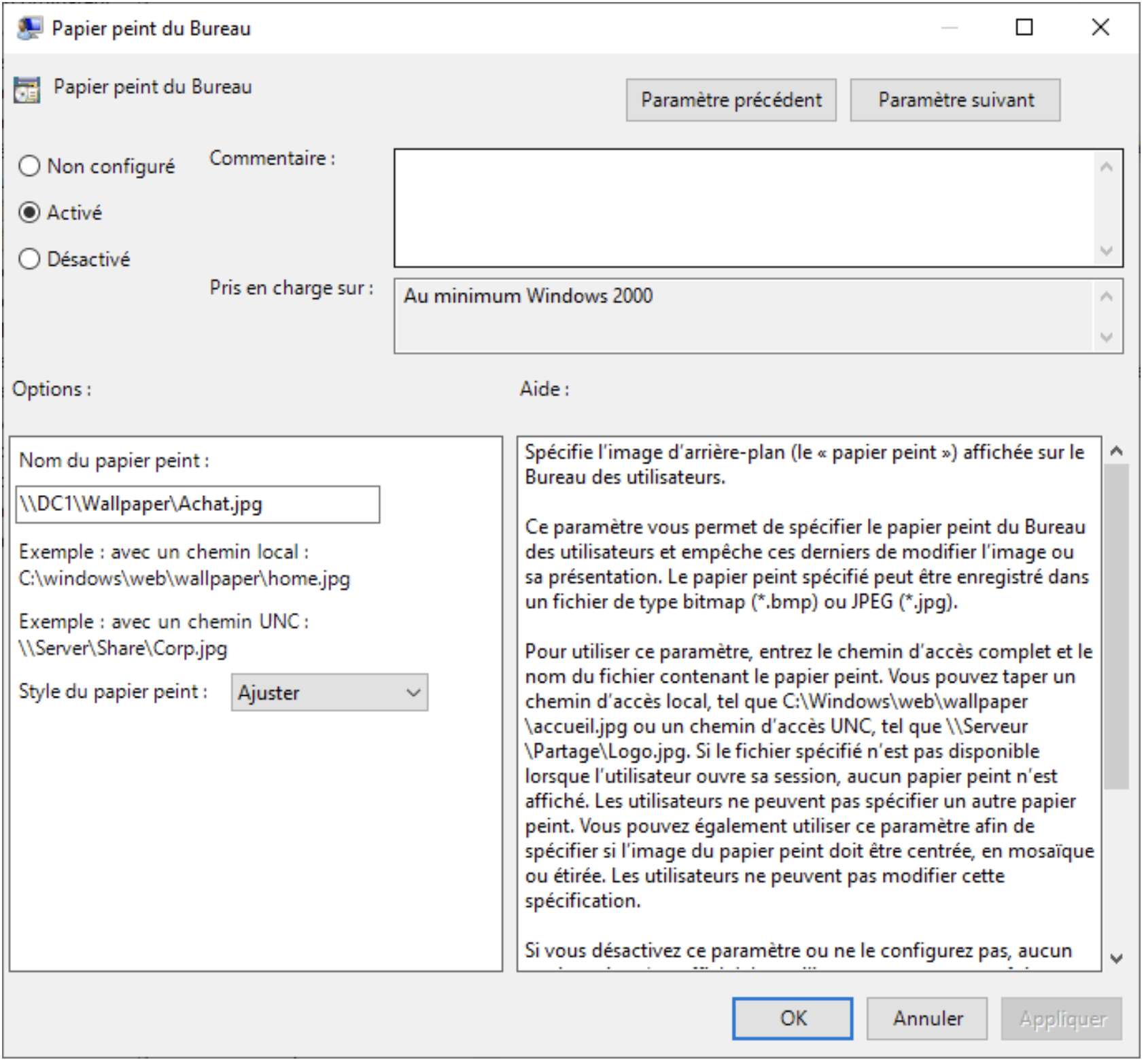This screenshot has height=1064, width=1146.
Task: Click the Commentaire box scroll up arrow
Action: coord(1107,167)
